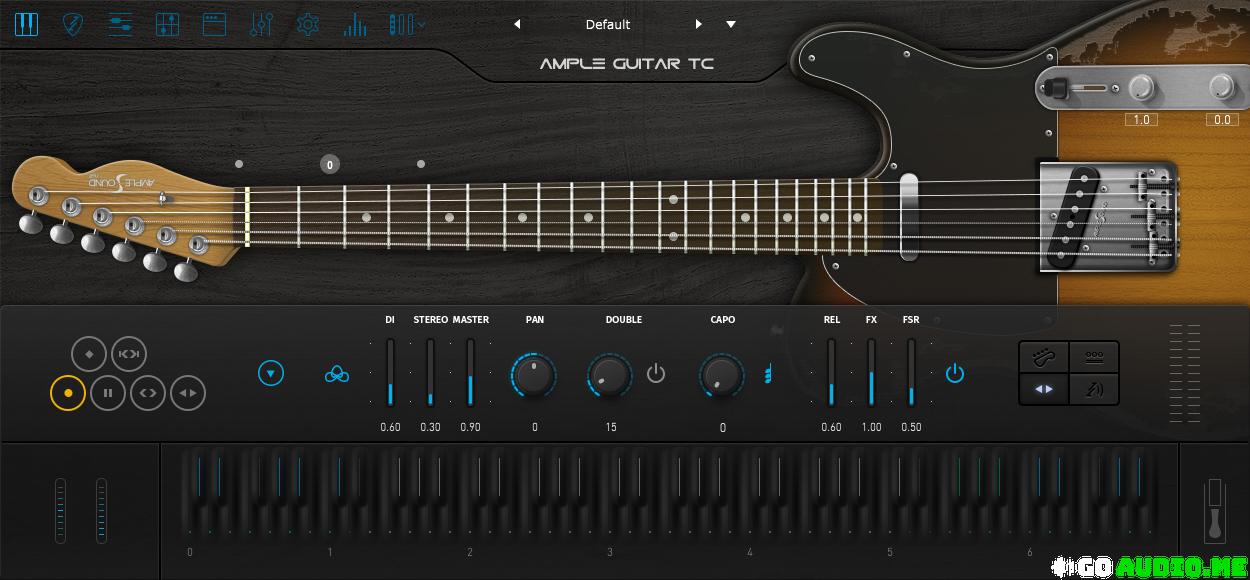Click the 0.30 STEREO value

430,427
